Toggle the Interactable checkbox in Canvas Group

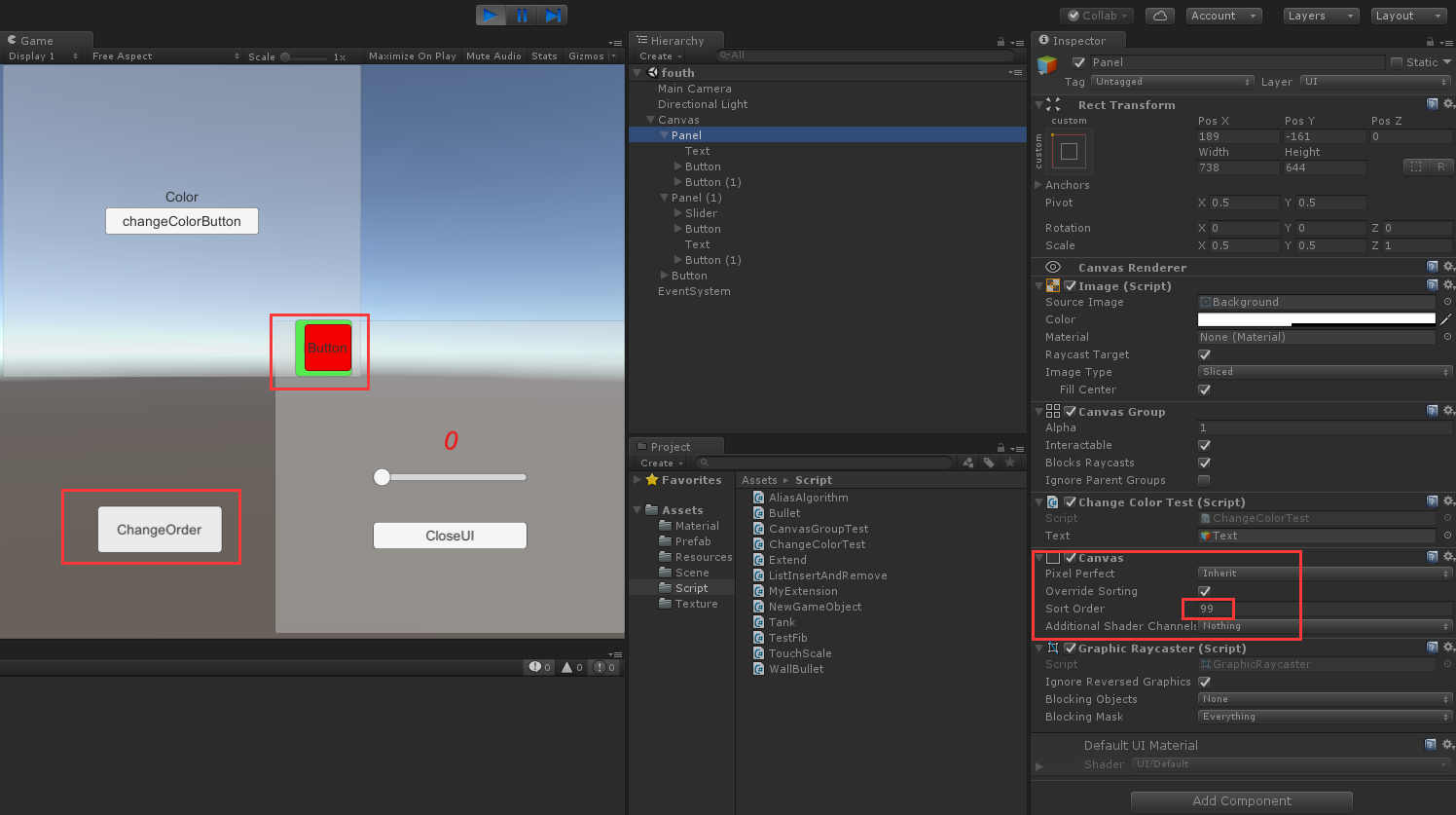pyautogui.click(x=1204, y=445)
